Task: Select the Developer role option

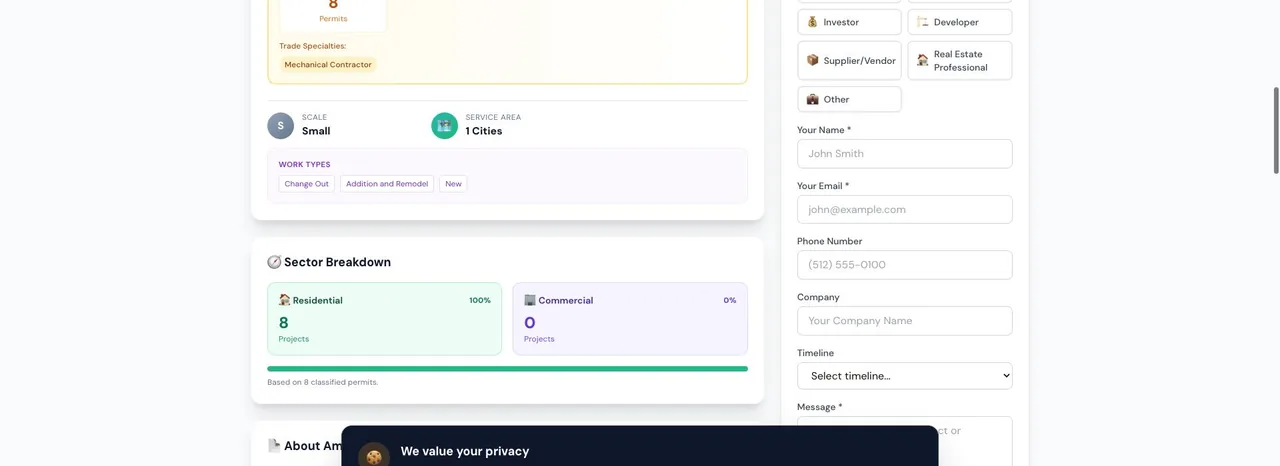Action: pos(960,22)
